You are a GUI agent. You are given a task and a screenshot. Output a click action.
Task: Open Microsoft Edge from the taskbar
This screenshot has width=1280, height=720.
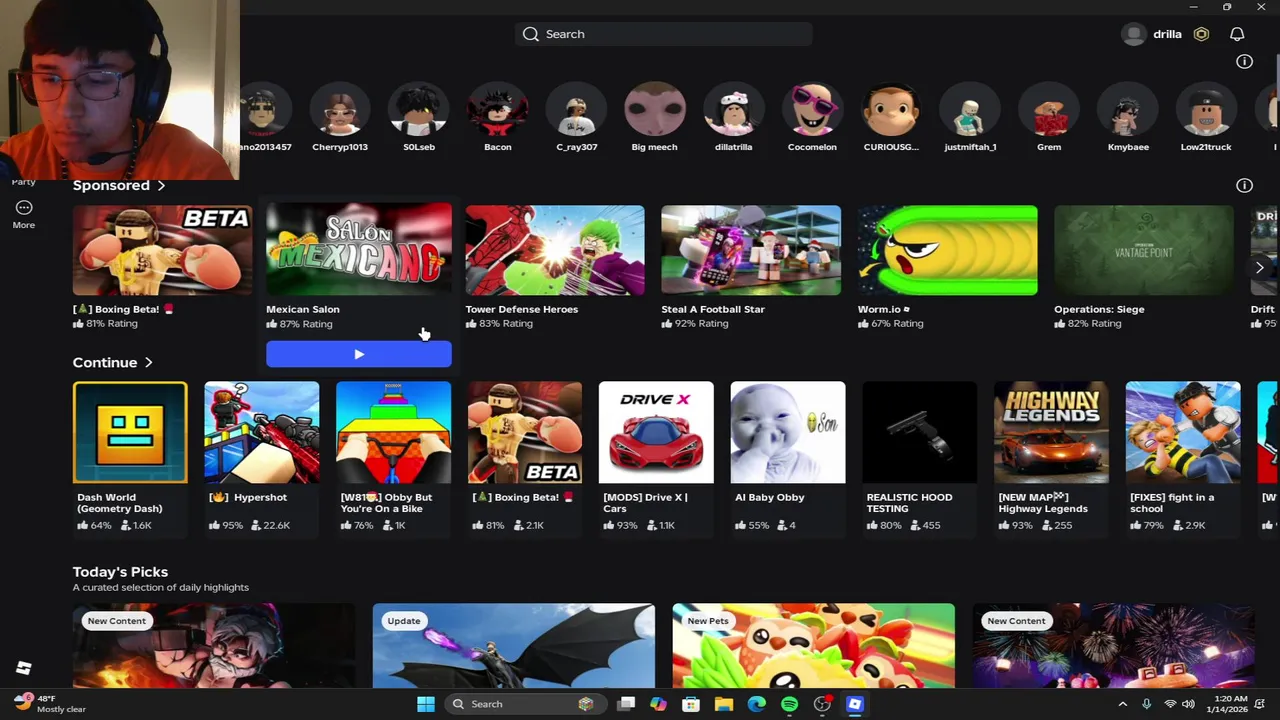tap(757, 704)
